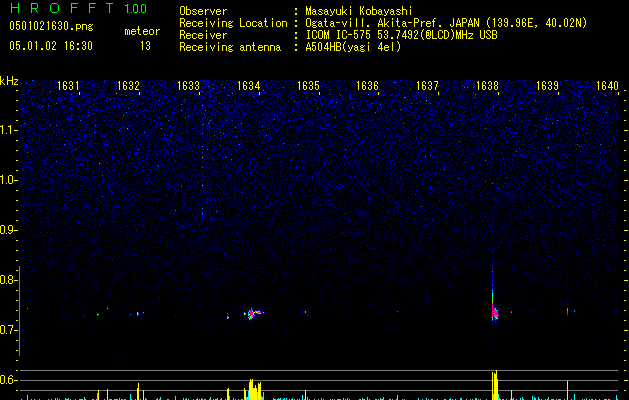629x400 pixels.
Task: Click the strong meteor echo near 1638
Action: [x=495, y=313]
